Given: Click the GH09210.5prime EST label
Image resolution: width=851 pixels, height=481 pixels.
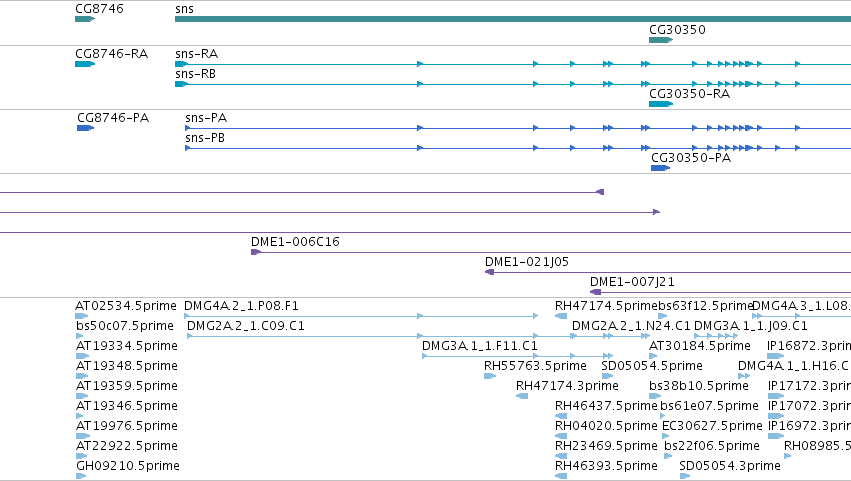Looking at the screenshot, I should tap(128, 466).
